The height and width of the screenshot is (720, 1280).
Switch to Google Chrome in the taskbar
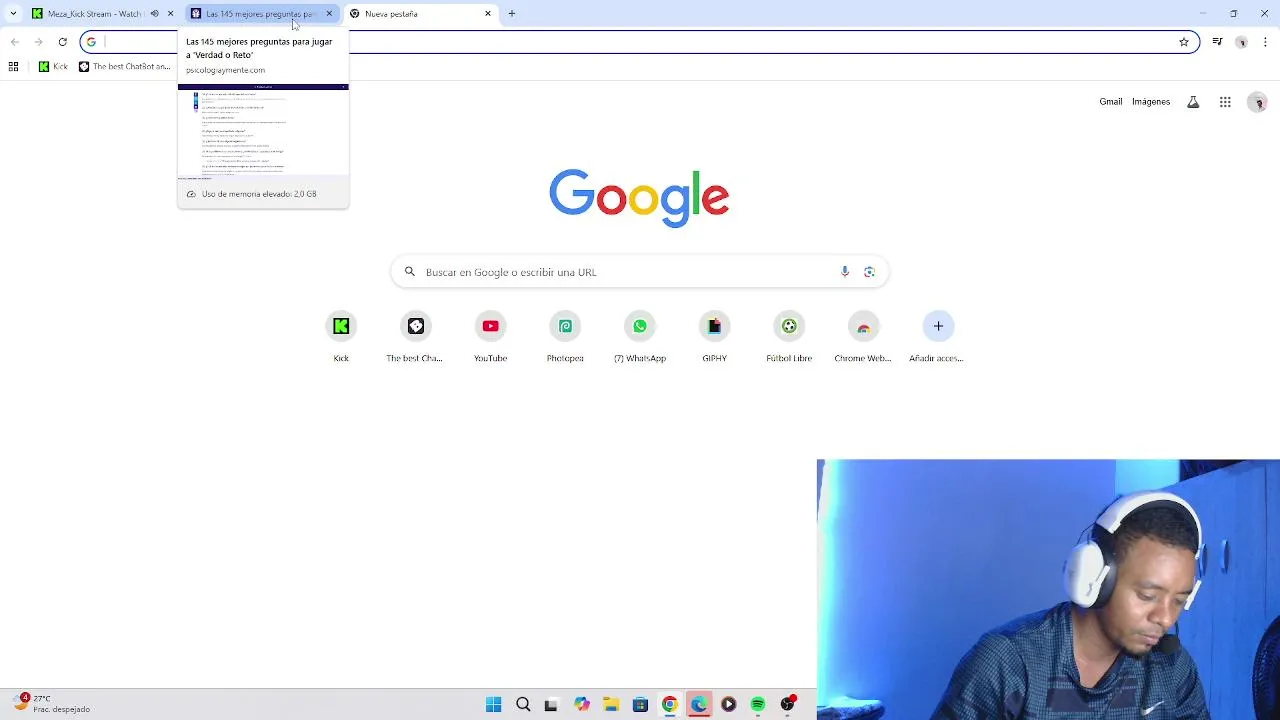(x=669, y=705)
